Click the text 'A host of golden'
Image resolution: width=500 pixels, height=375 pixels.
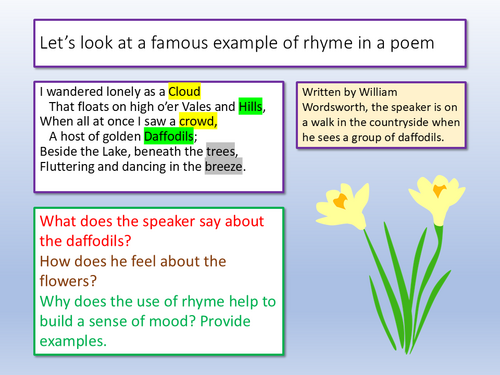(x=95, y=137)
